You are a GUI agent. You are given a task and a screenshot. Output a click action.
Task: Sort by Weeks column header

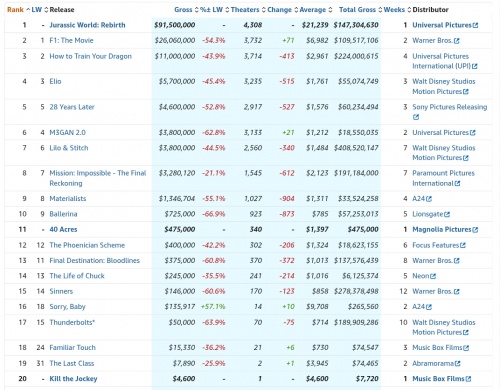click(394, 10)
